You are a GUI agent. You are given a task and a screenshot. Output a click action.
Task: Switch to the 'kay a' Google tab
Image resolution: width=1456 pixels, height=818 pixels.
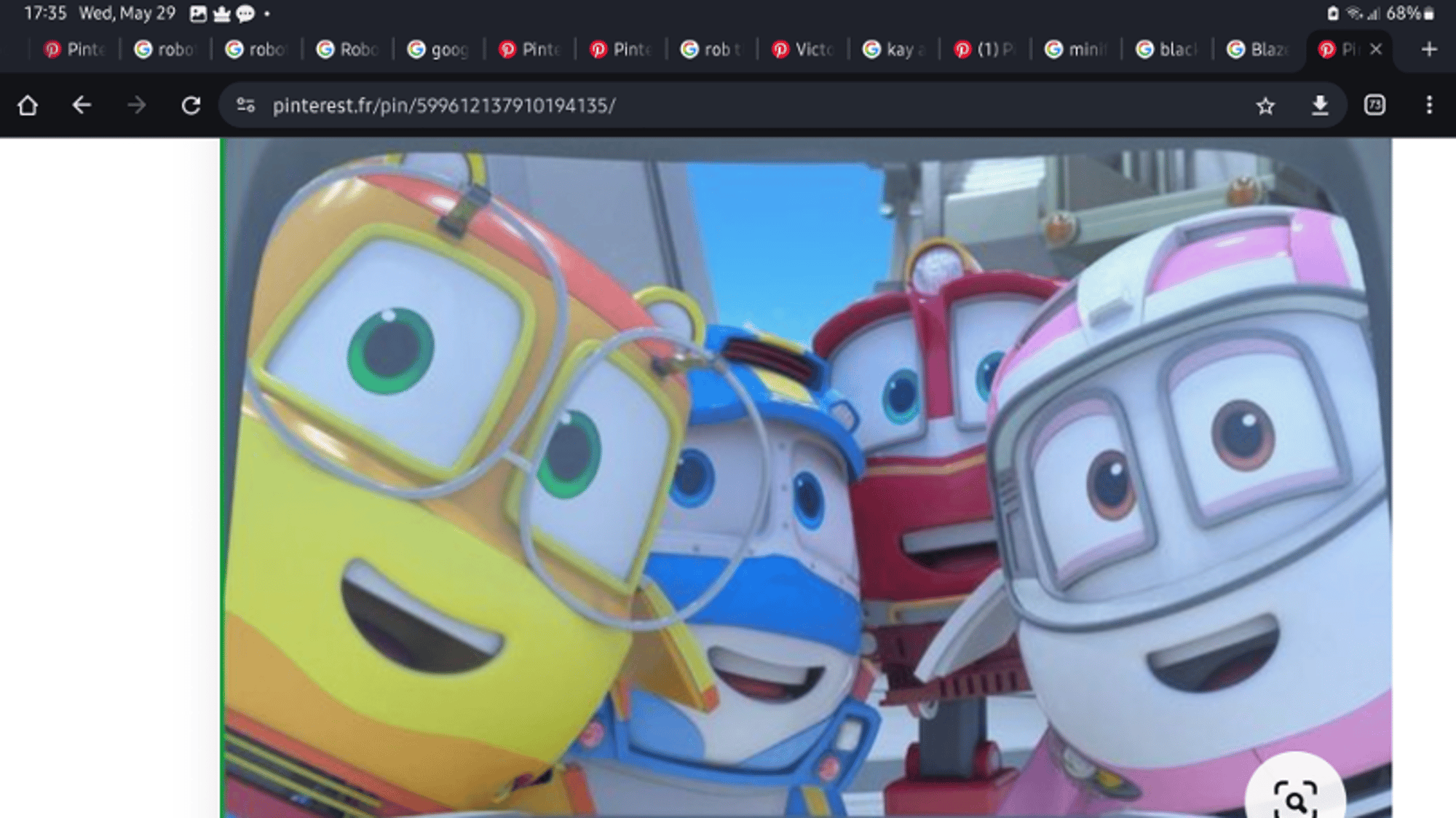[x=894, y=50]
